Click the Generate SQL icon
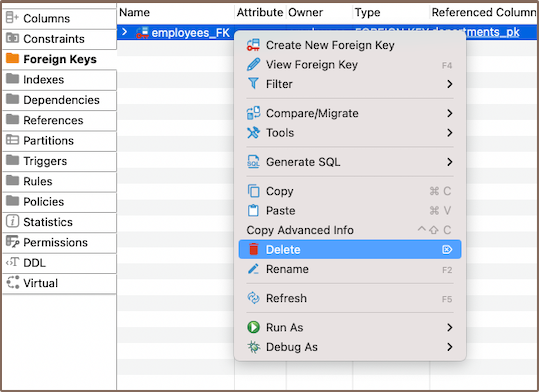Viewport: 539px width, 392px height. pos(253,162)
